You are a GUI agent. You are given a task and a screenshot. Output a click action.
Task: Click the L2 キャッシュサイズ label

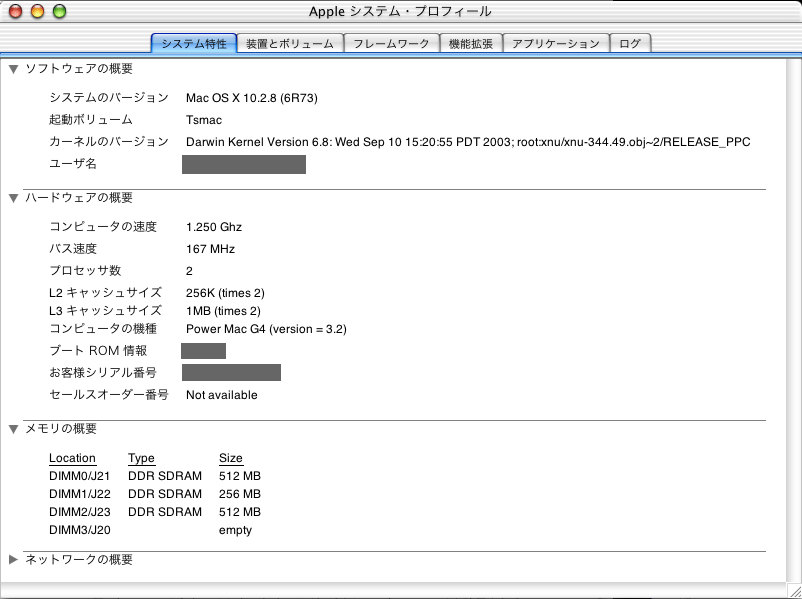(x=105, y=293)
